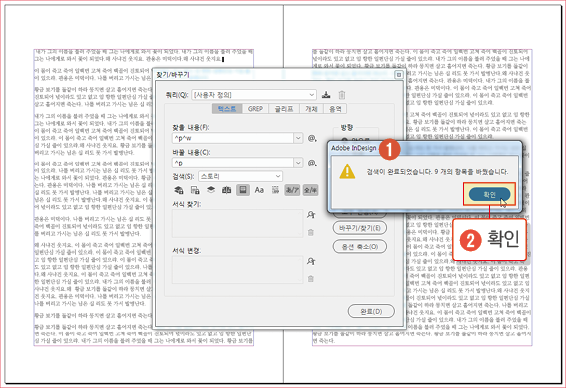
Task: Toggle the whole word search option
Action: [x=275, y=190]
